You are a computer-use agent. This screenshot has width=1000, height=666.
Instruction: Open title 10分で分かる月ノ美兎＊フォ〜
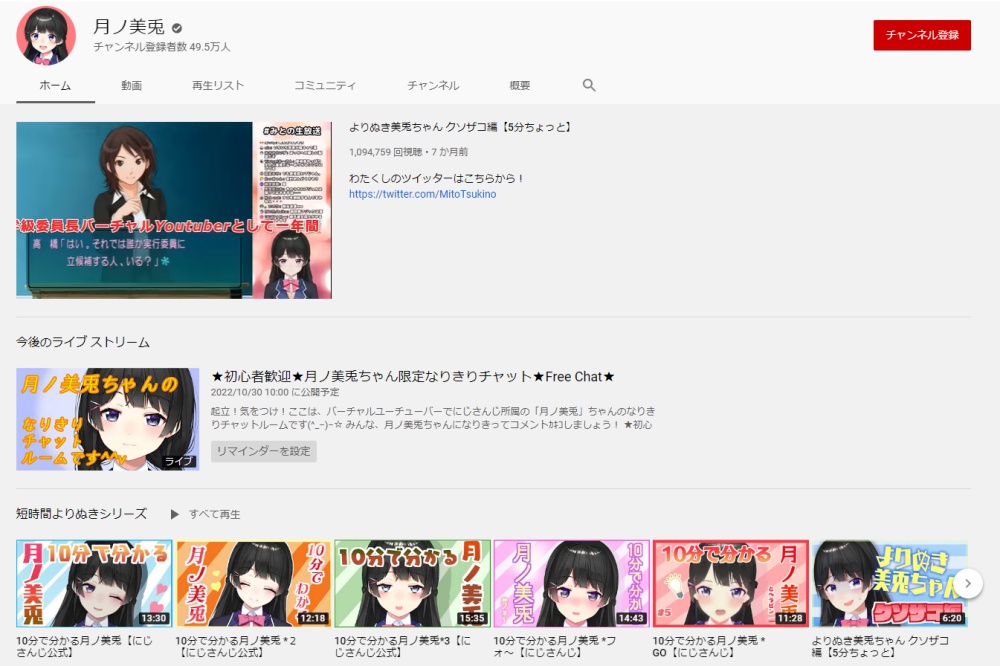(555, 646)
